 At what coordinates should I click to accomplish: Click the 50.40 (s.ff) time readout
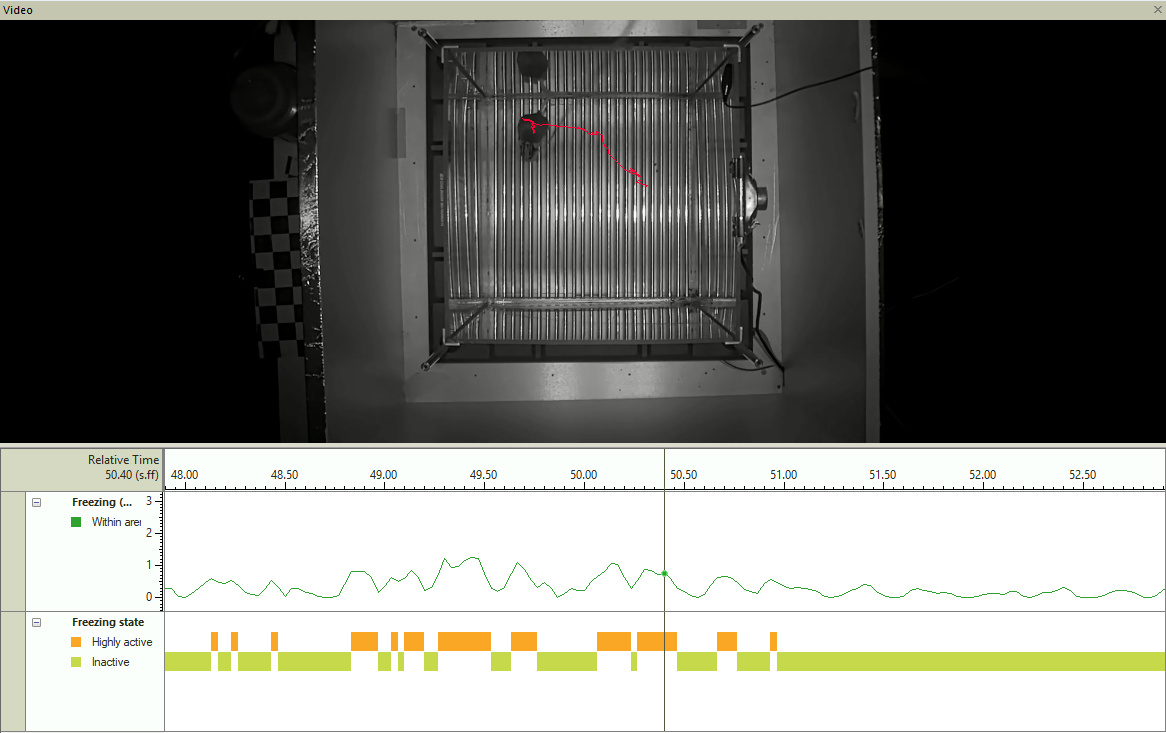tap(132, 474)
